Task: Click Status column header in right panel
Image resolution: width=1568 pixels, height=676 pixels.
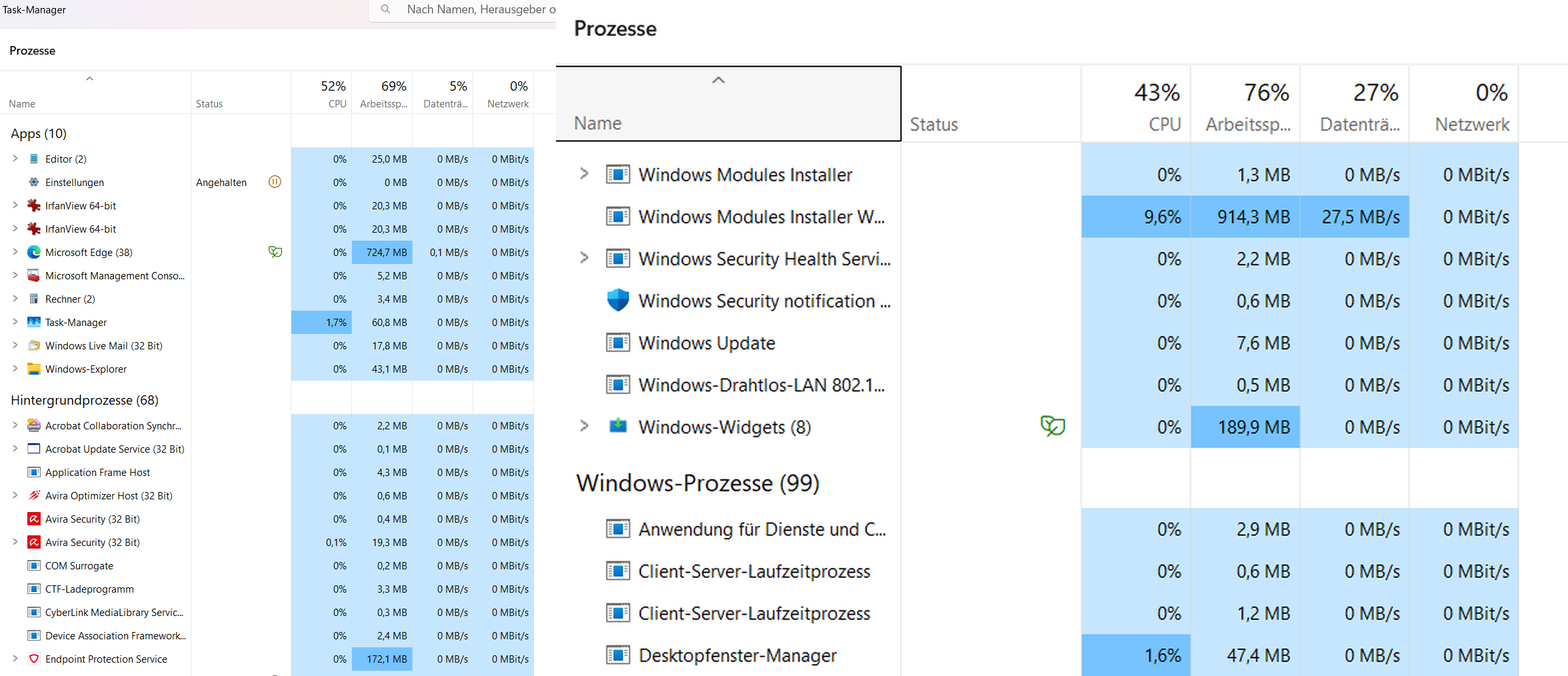Action: (991, 104)
